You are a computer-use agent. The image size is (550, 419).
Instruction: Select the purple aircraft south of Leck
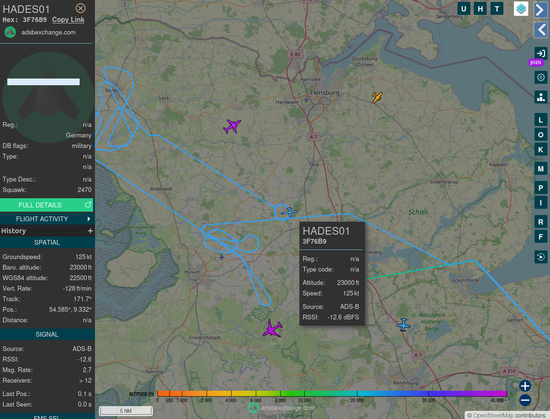coord(232,126)
